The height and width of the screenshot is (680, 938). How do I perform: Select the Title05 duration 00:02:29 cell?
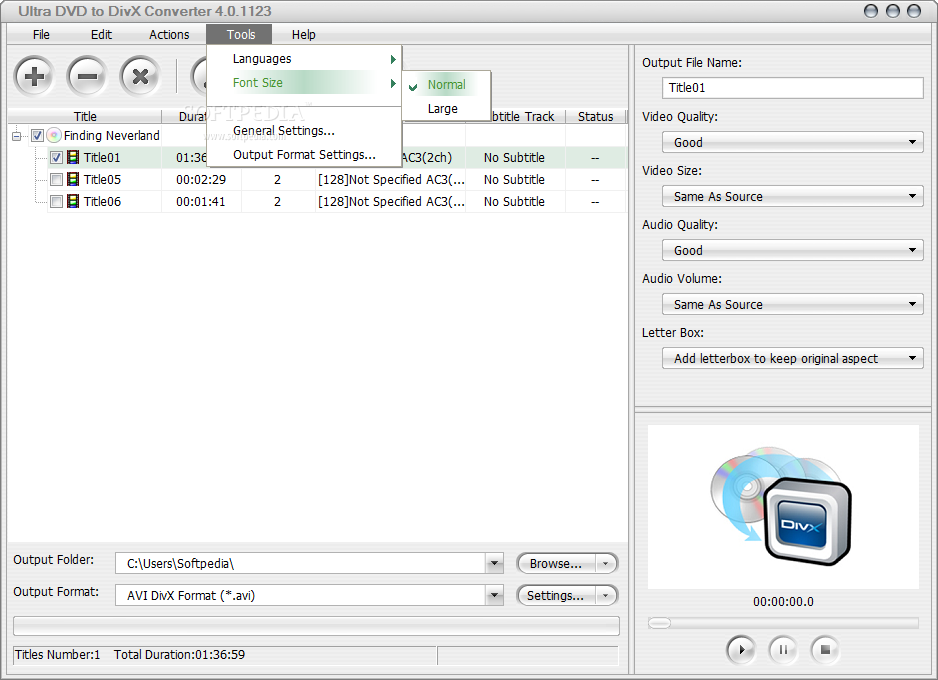[201, 179]
